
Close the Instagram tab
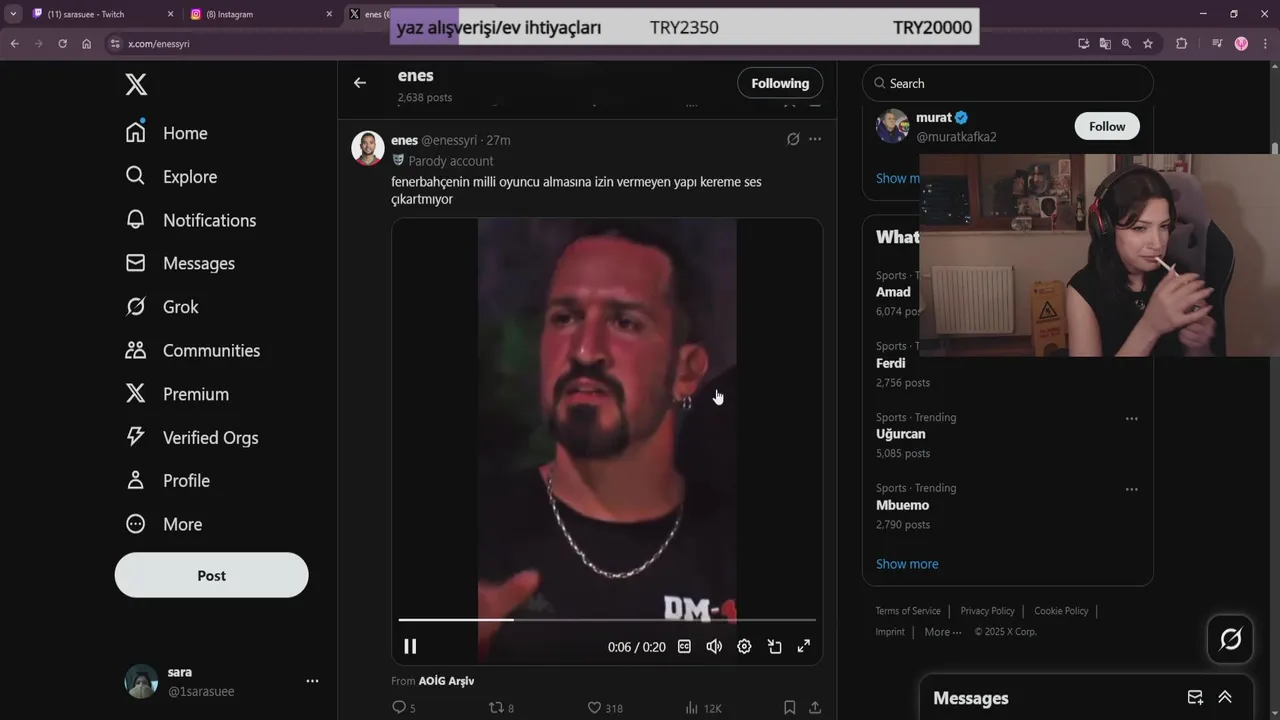pyautogui.click(x=329, y=14)
